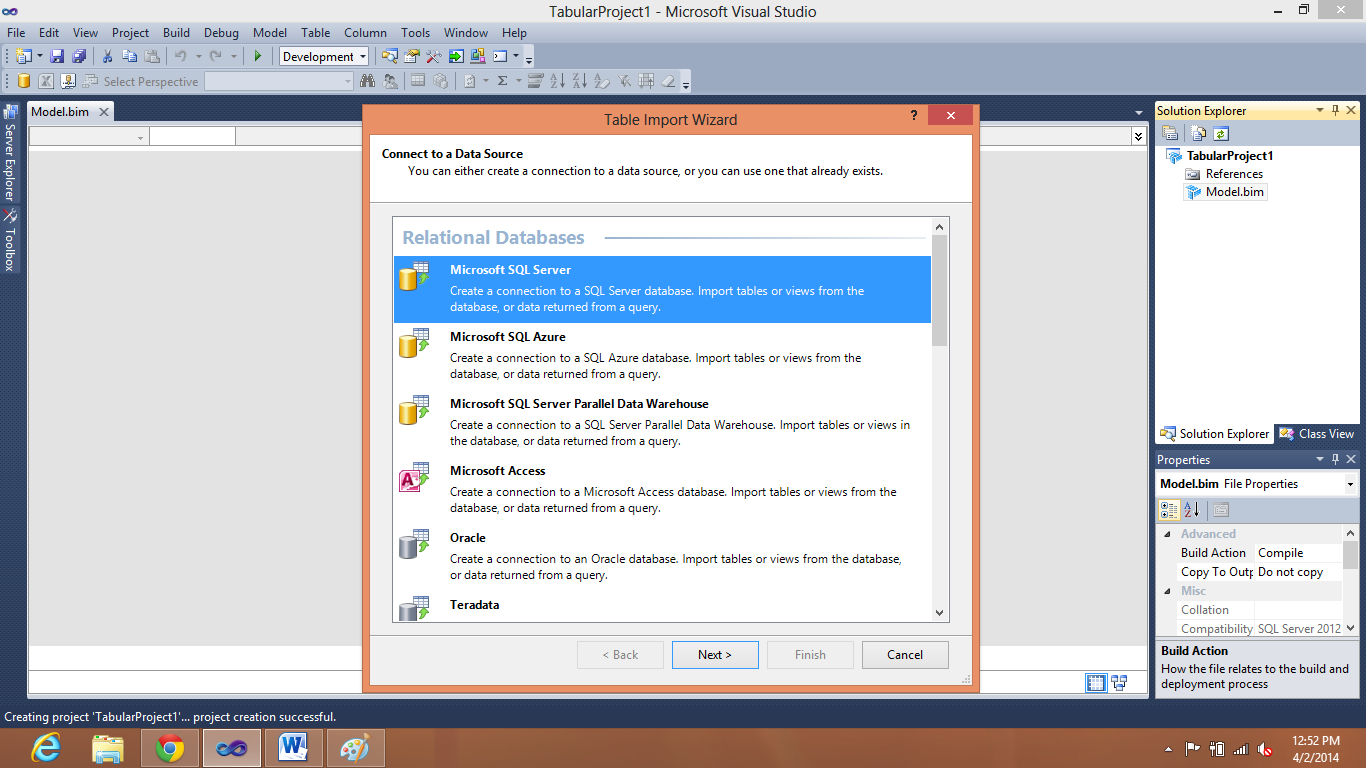1366x768 pixels.
Task: Open the Model menu
Action: click(x=270, y=33)
